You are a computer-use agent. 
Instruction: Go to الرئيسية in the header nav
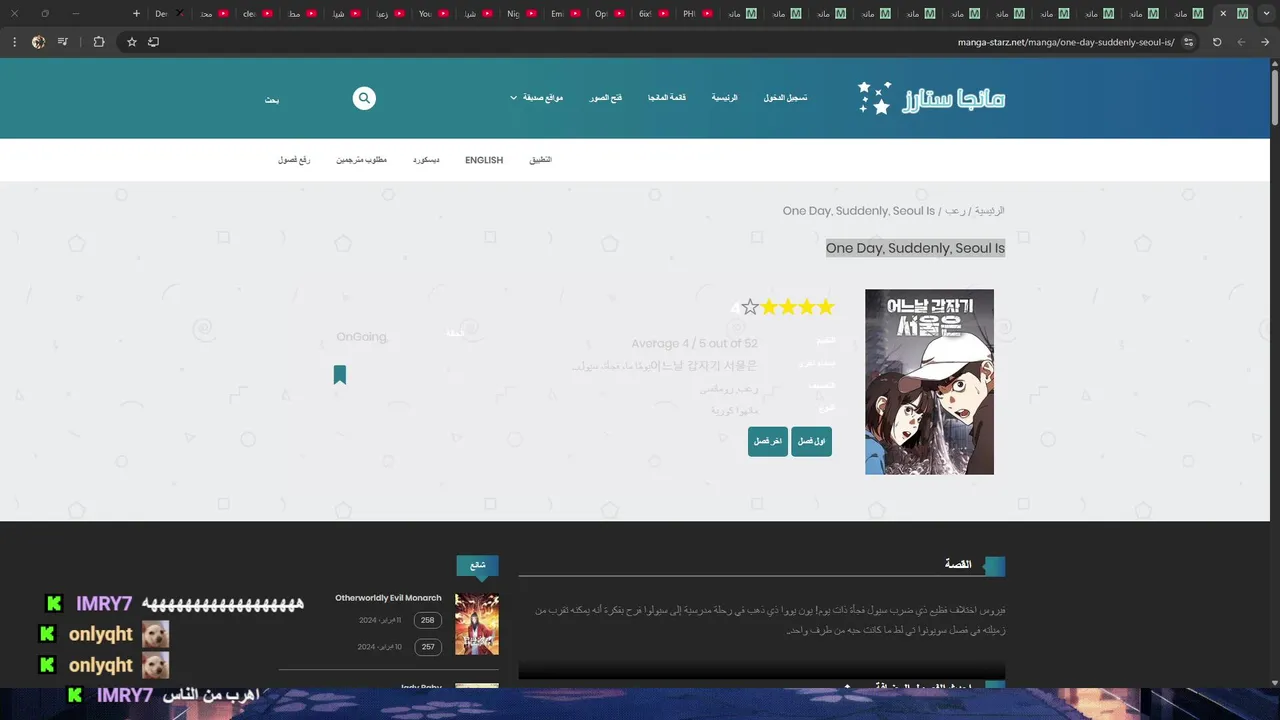point(724,98)
